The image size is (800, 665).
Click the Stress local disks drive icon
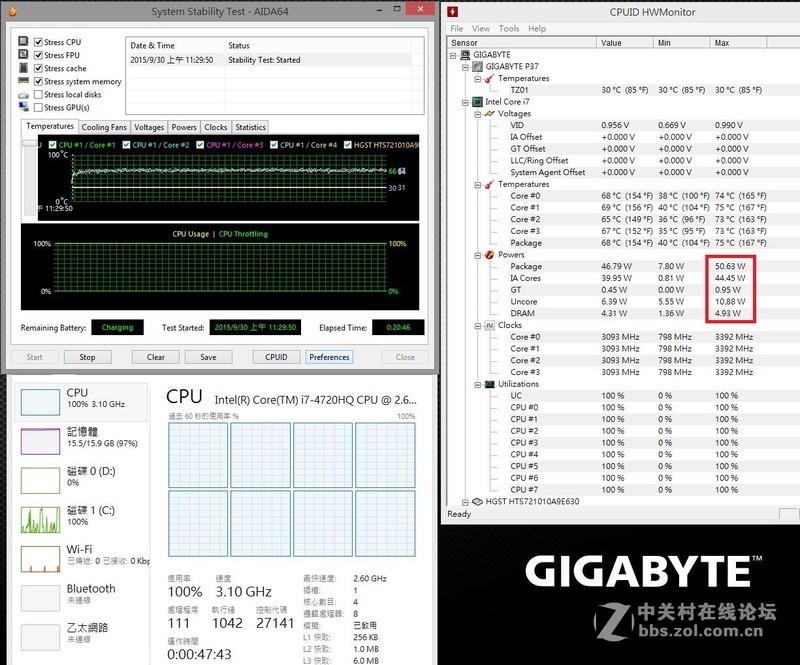pos(22,94)
